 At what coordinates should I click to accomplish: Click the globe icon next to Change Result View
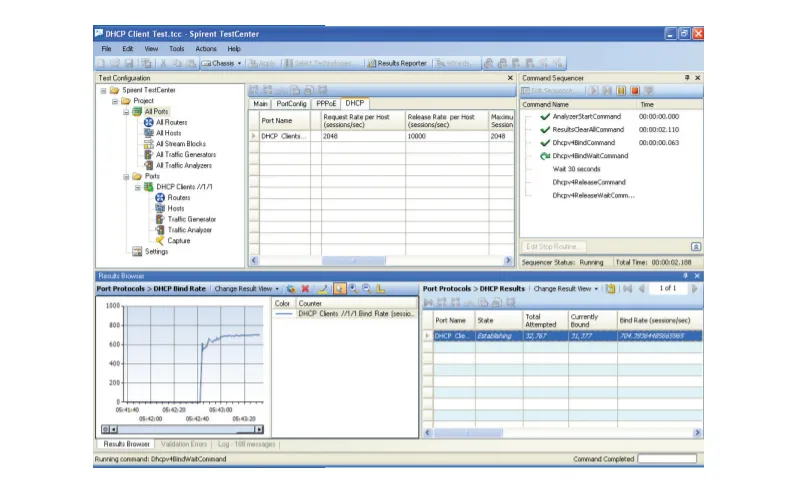pos(291,289)
